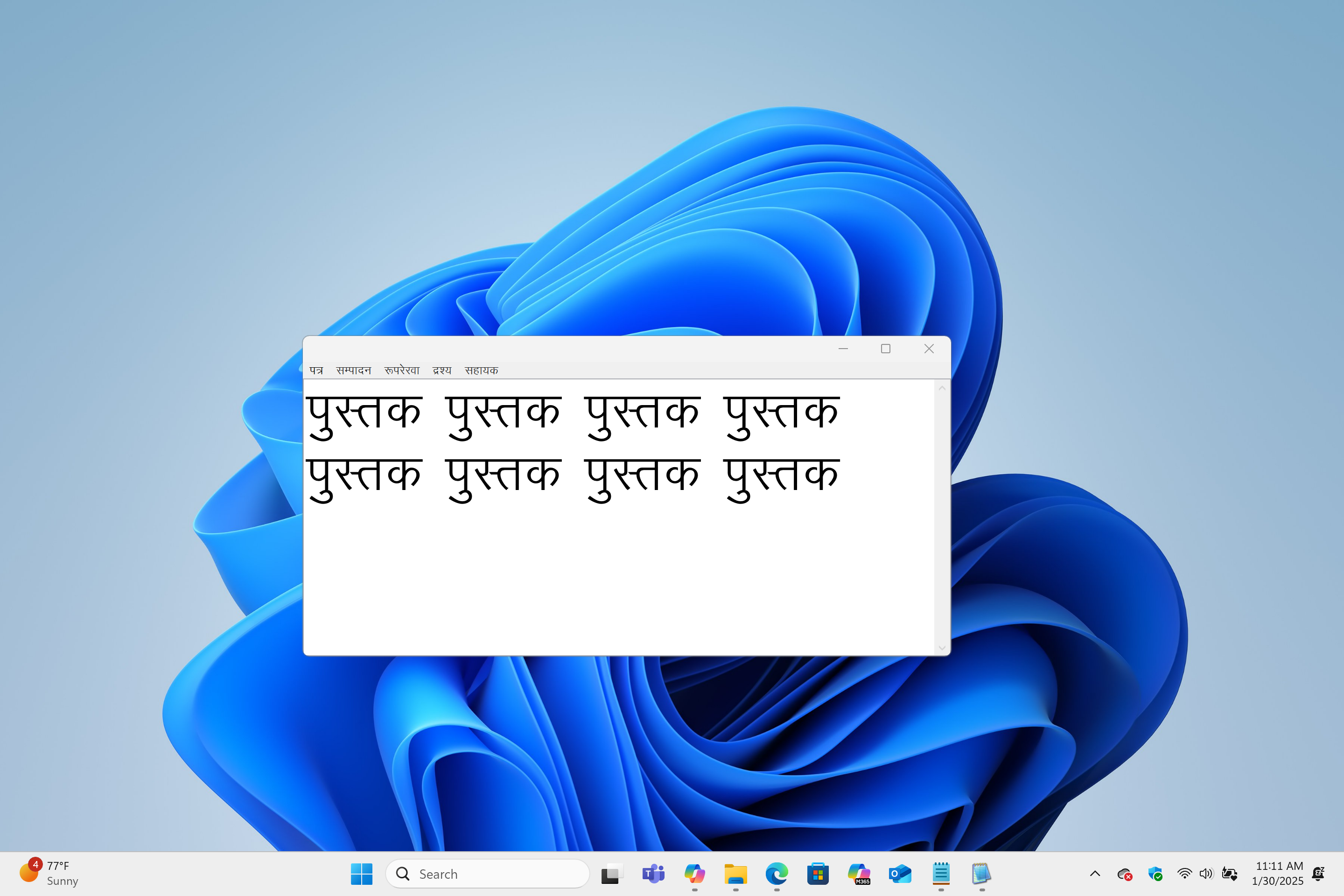
Task: Open the पत्र menu
Action: (316, 370)
